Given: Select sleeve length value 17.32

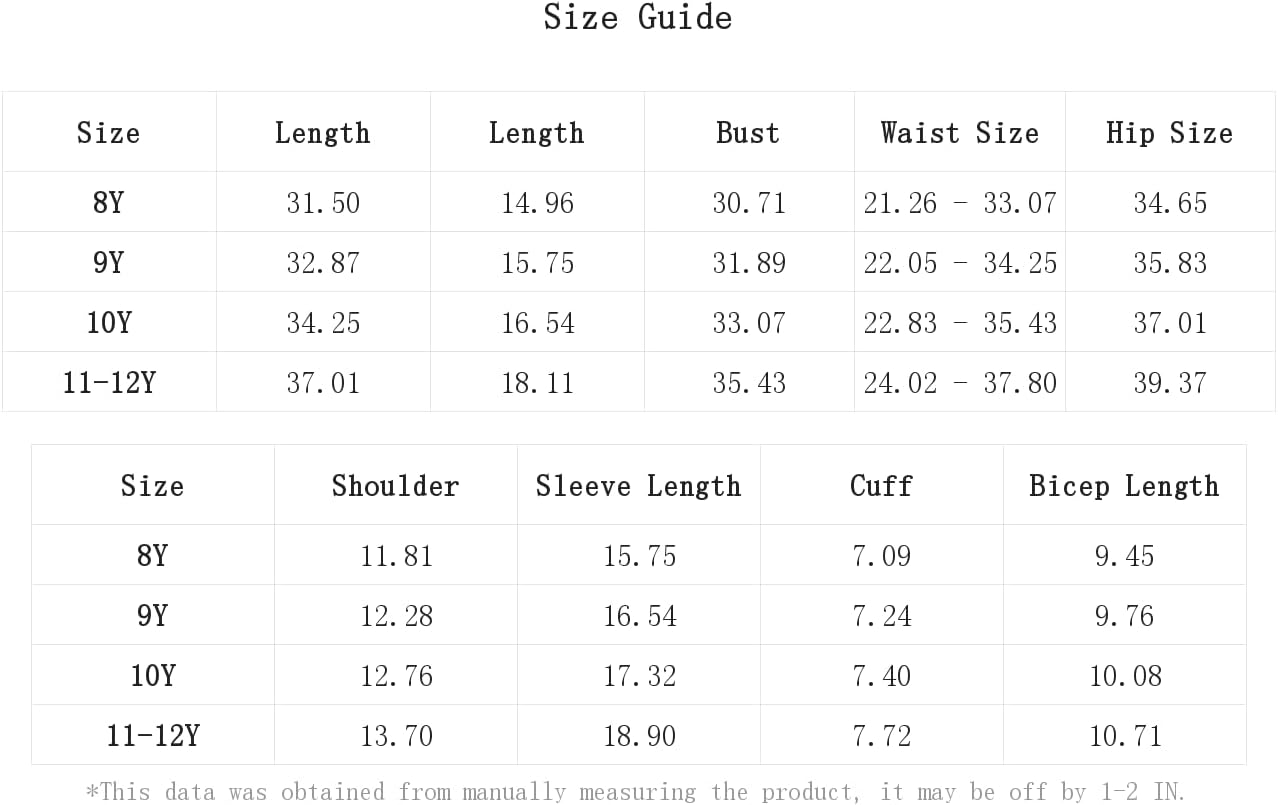Looking at the screenshot, I should 640,675.
